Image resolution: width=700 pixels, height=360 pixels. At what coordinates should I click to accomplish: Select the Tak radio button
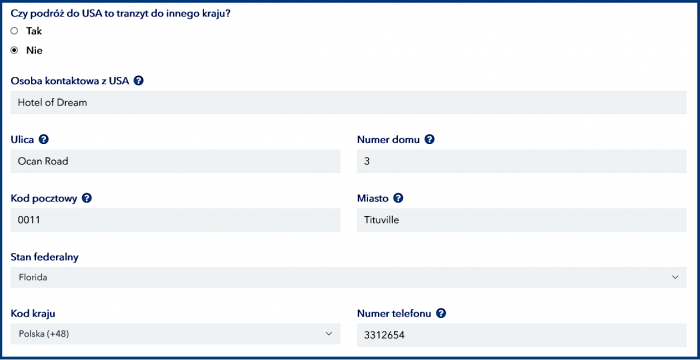(x=14, y=31)
